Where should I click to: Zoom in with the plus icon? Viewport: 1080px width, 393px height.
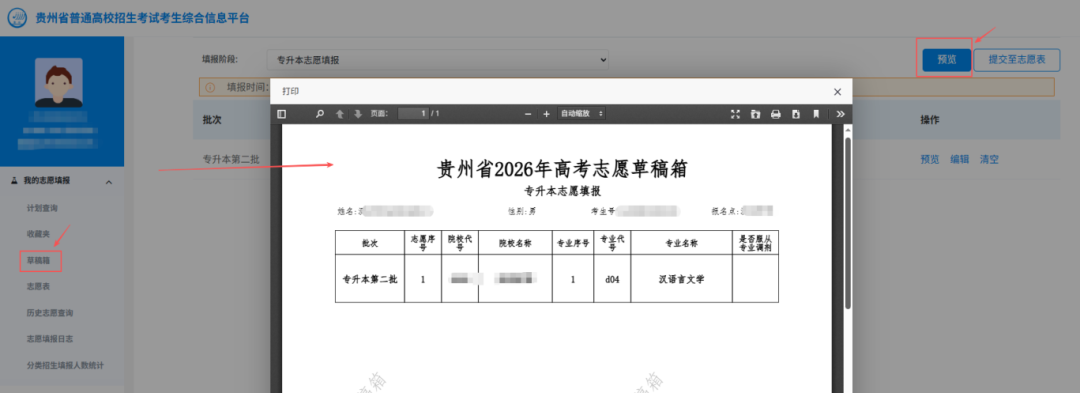coord(546,114)
